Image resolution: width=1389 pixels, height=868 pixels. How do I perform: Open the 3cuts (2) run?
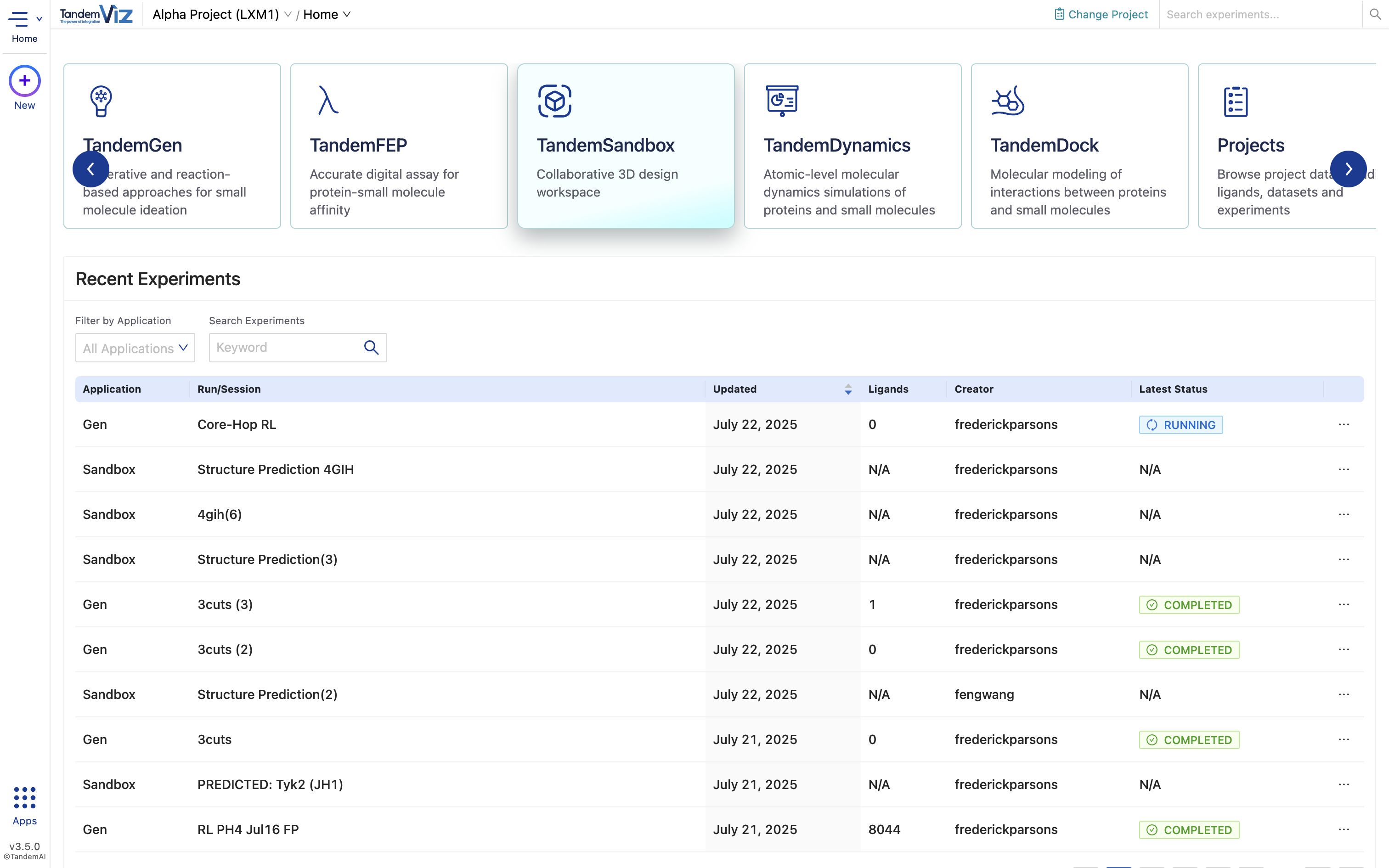pos(225,649)
